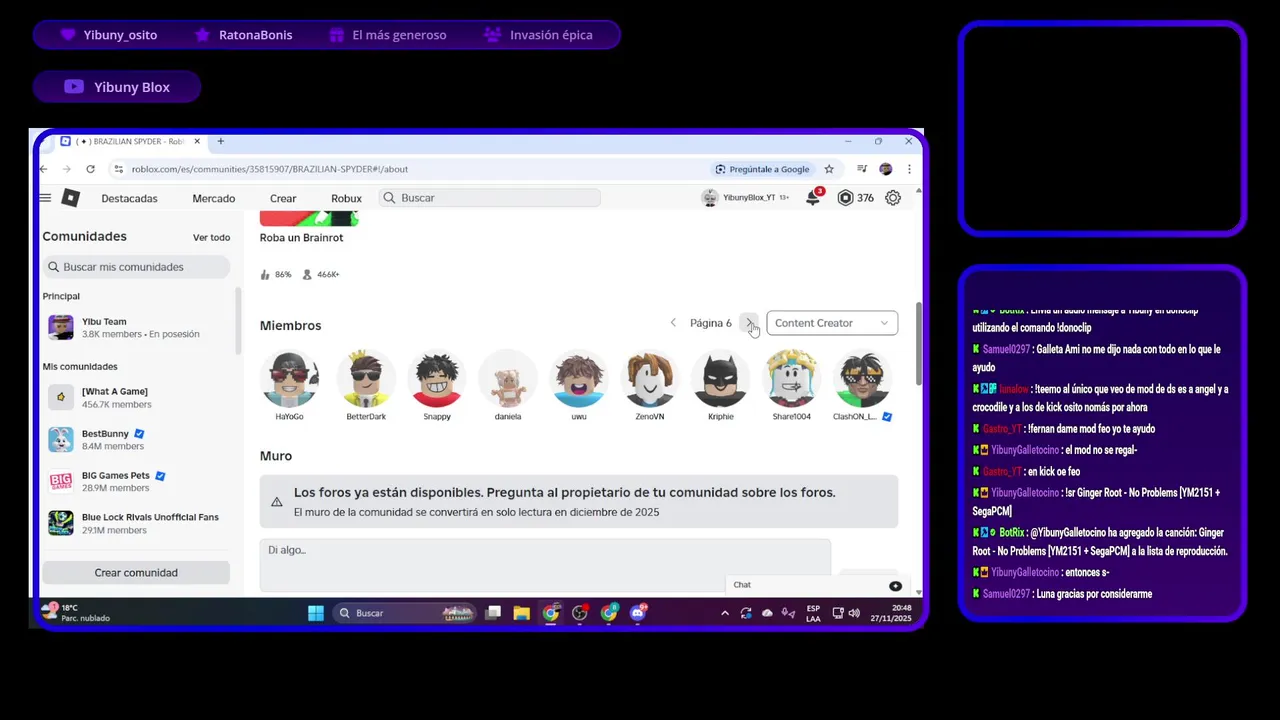Click the Crear comunidad button
Screen dimensions: 1280x720
[136, 573]
